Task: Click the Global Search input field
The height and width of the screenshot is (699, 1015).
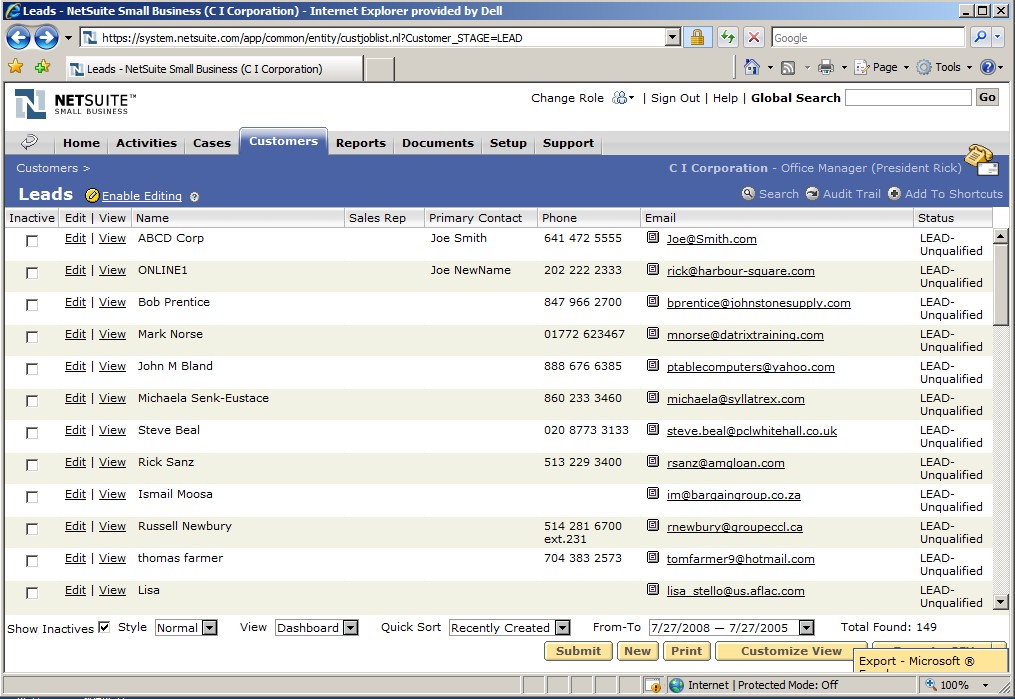Action: pos(908,98)
